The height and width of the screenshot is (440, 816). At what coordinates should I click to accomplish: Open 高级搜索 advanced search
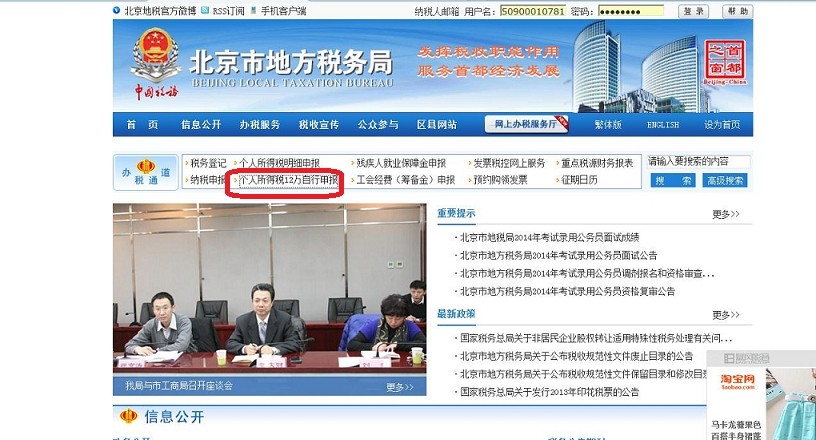(x=725, y=180)
